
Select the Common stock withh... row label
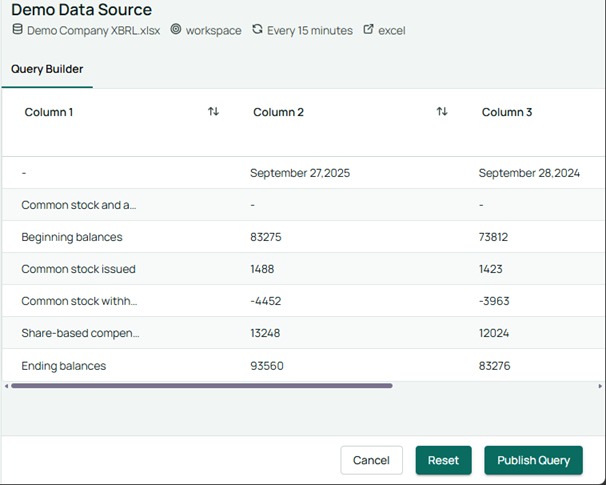coord(79,301)
